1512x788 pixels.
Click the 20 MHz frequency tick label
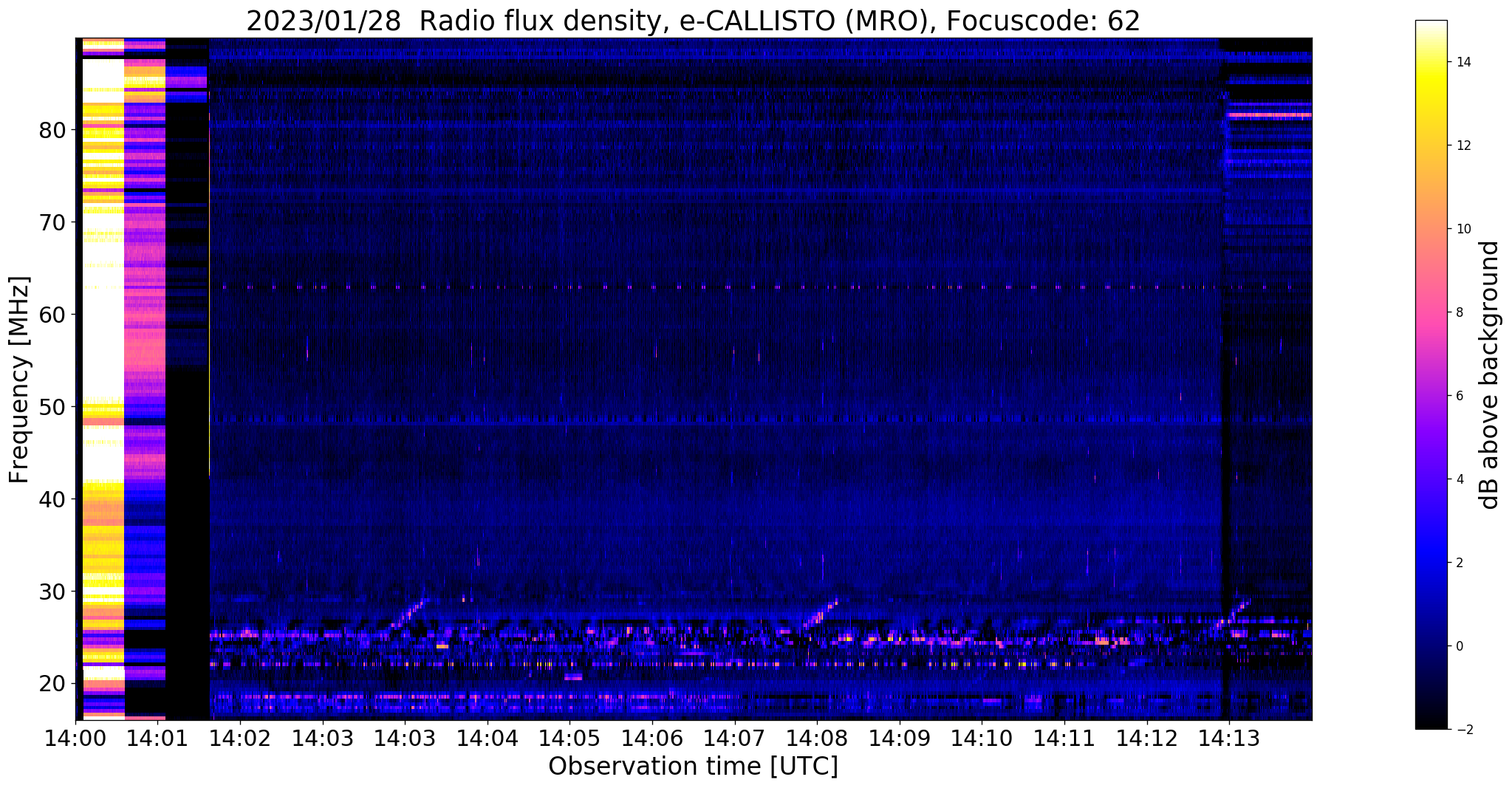coord(52,684)
